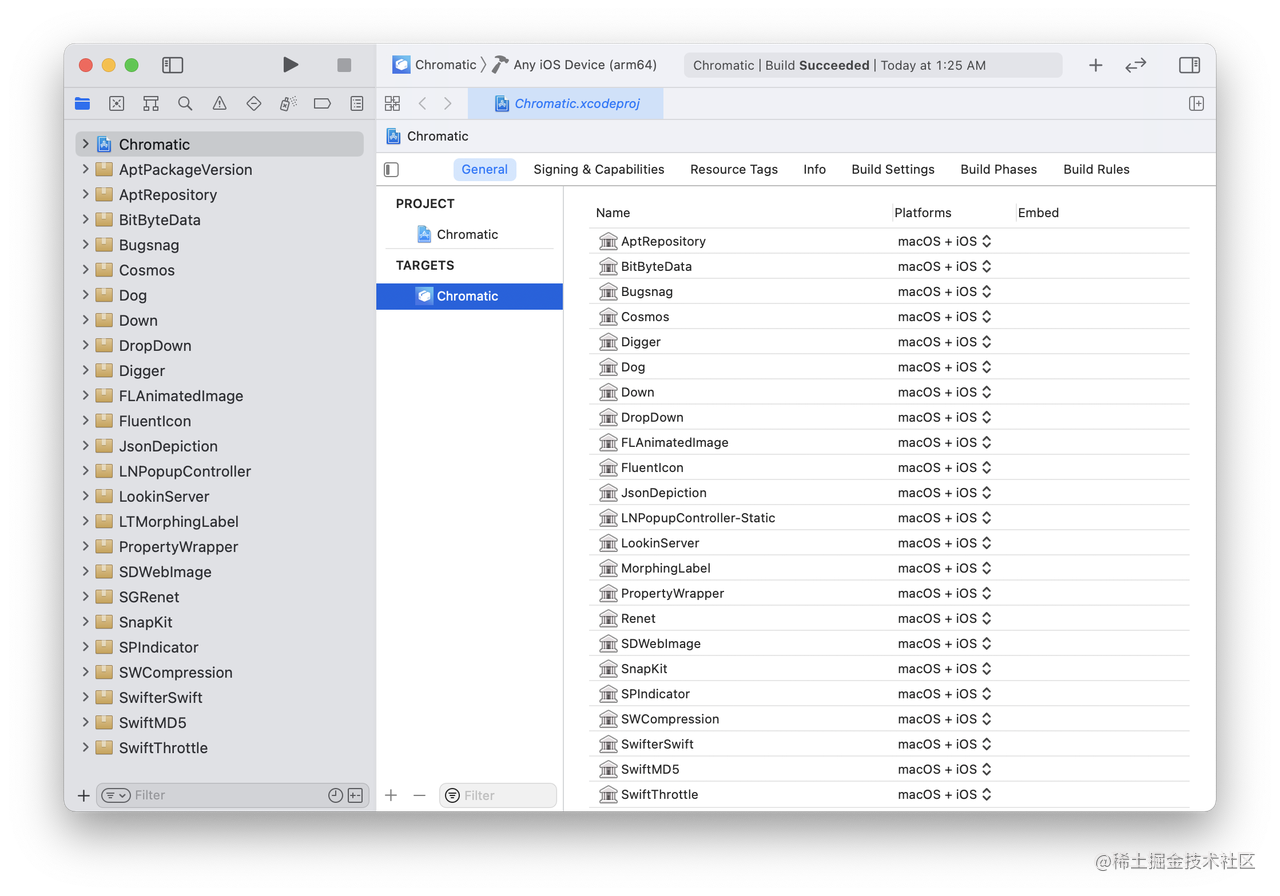Show only recent files clock filter
1280x896 pixels.
[335, 796]
